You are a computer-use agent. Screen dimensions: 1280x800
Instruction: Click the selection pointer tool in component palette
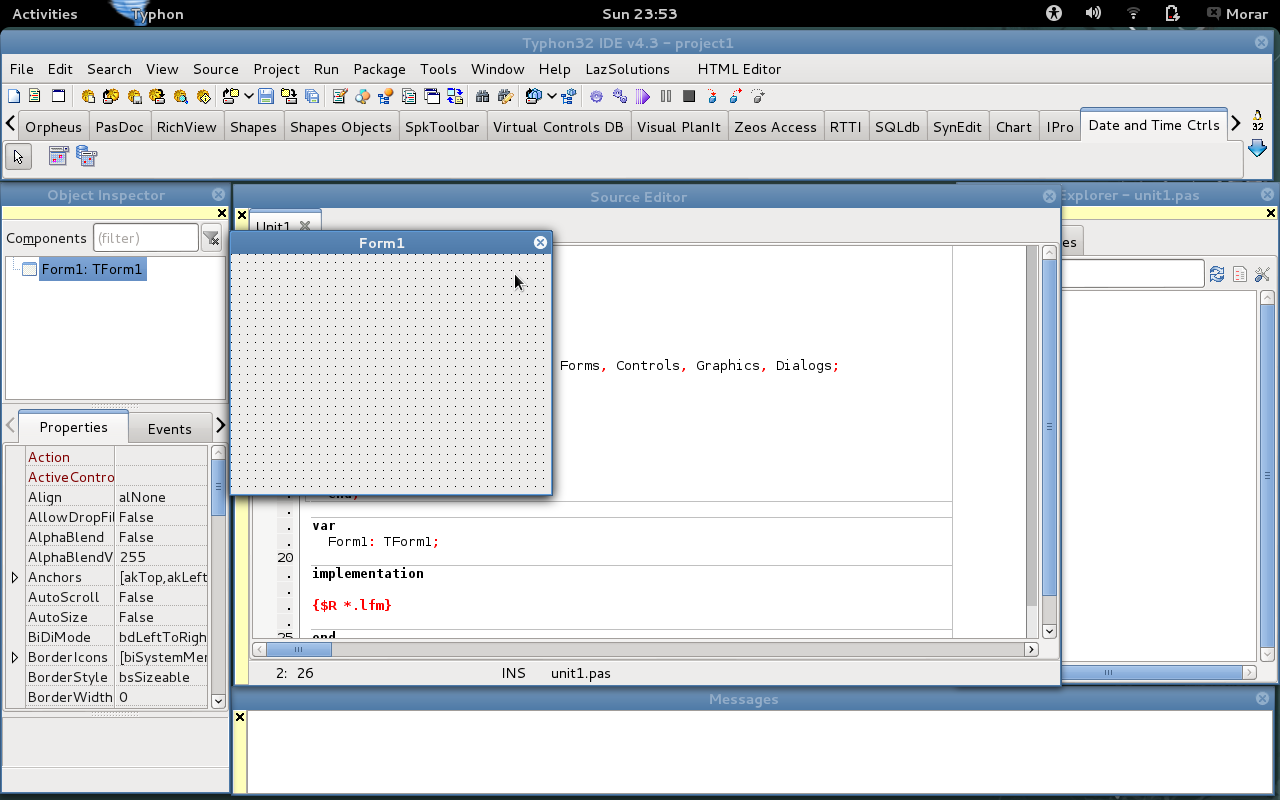(x=18, y=156)
